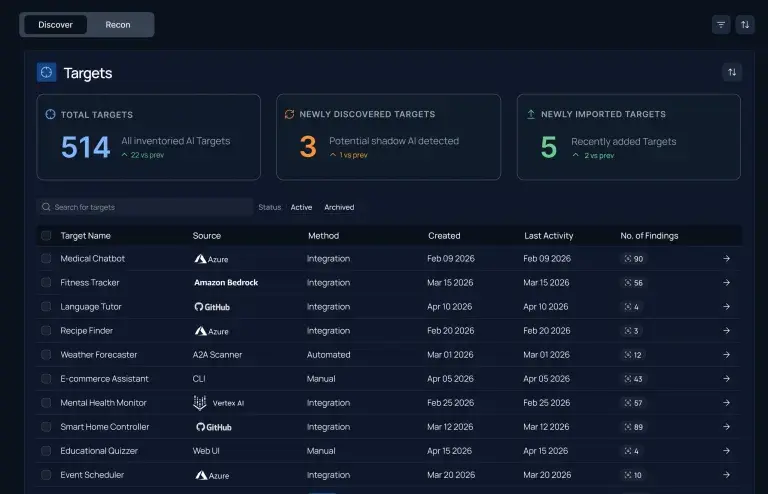The height and width of the screenshot is (494, 768).
Task: Check the Weather Forecaster row checkbox
Action: [46, 354]
